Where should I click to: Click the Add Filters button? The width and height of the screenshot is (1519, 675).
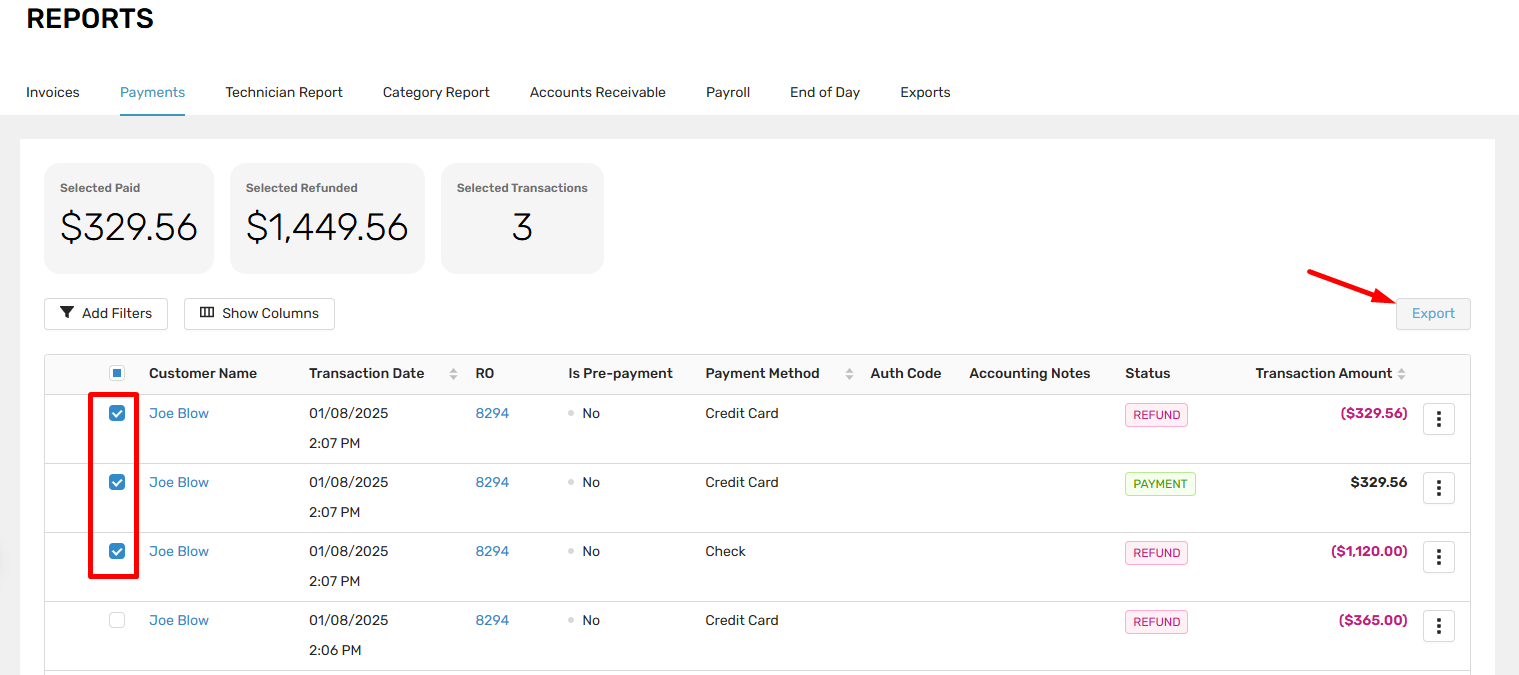click(106, 313)
